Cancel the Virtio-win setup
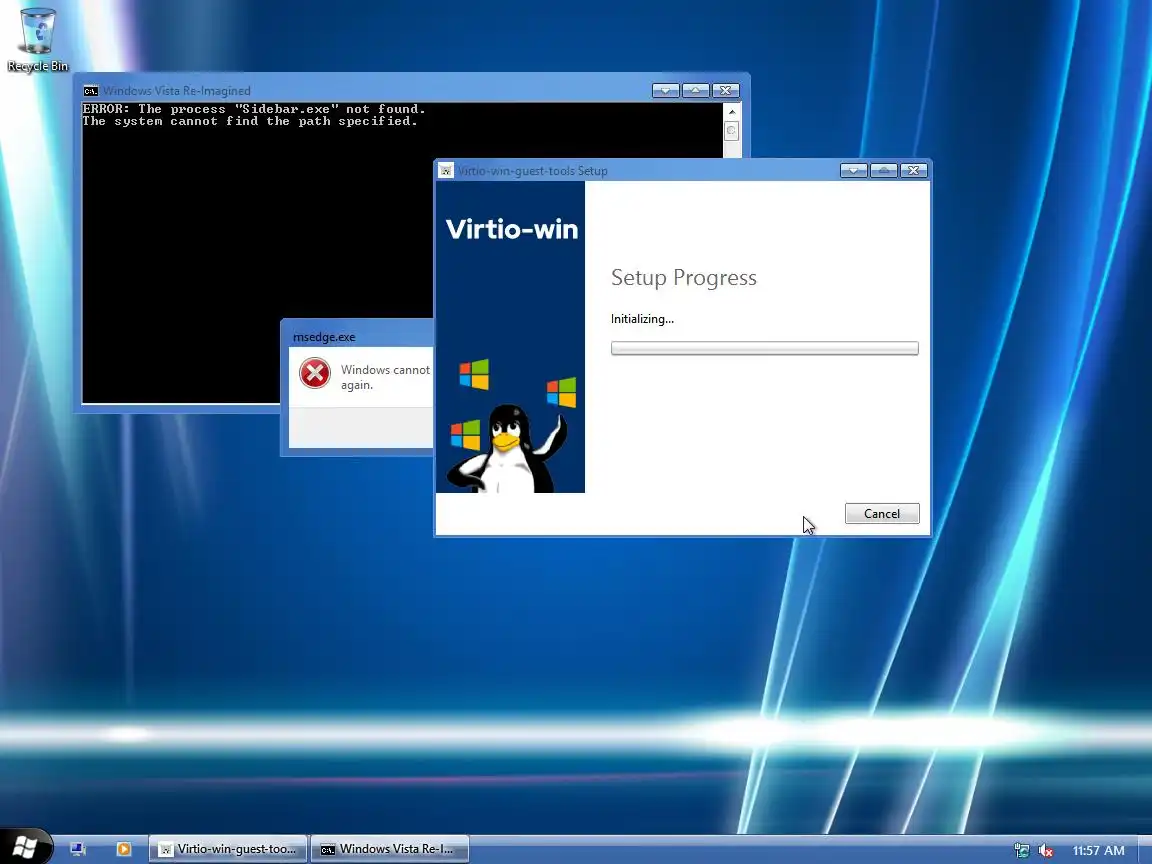Screen dimensions: 1152x864 [x=882, y=514]
